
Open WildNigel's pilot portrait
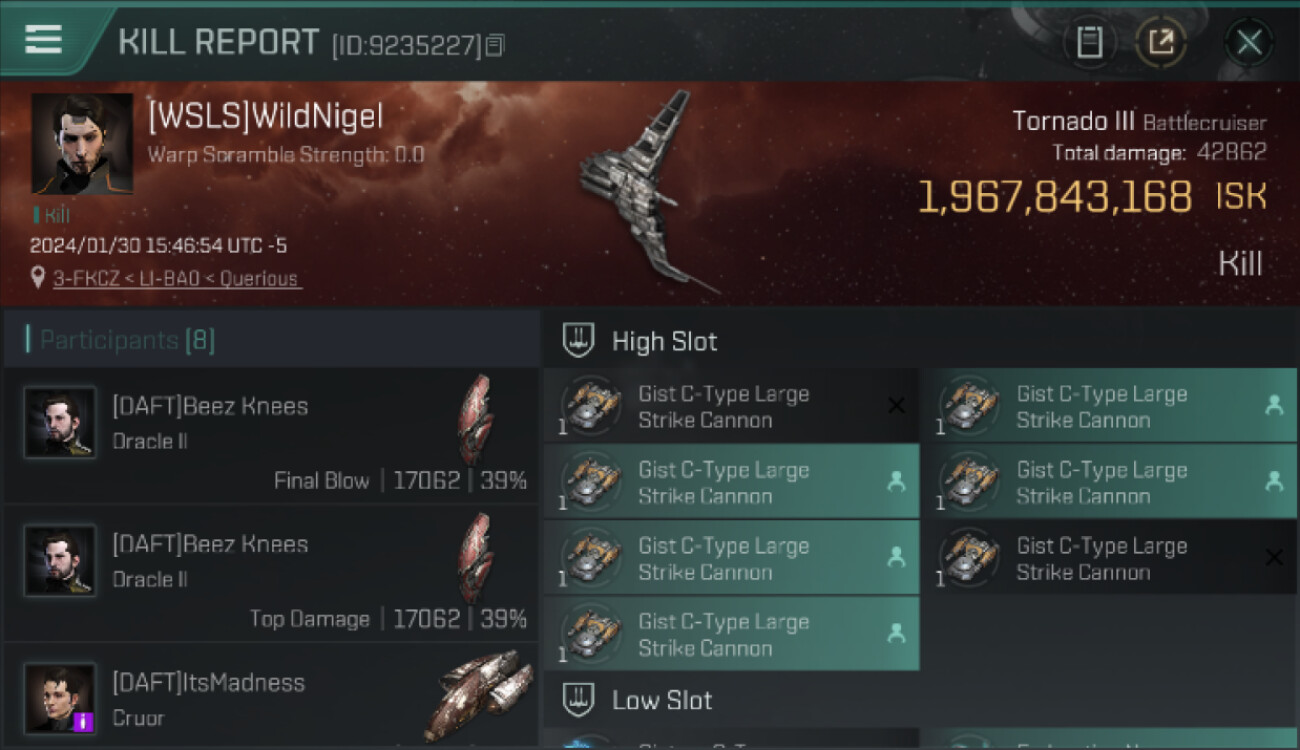click(82, 144)
